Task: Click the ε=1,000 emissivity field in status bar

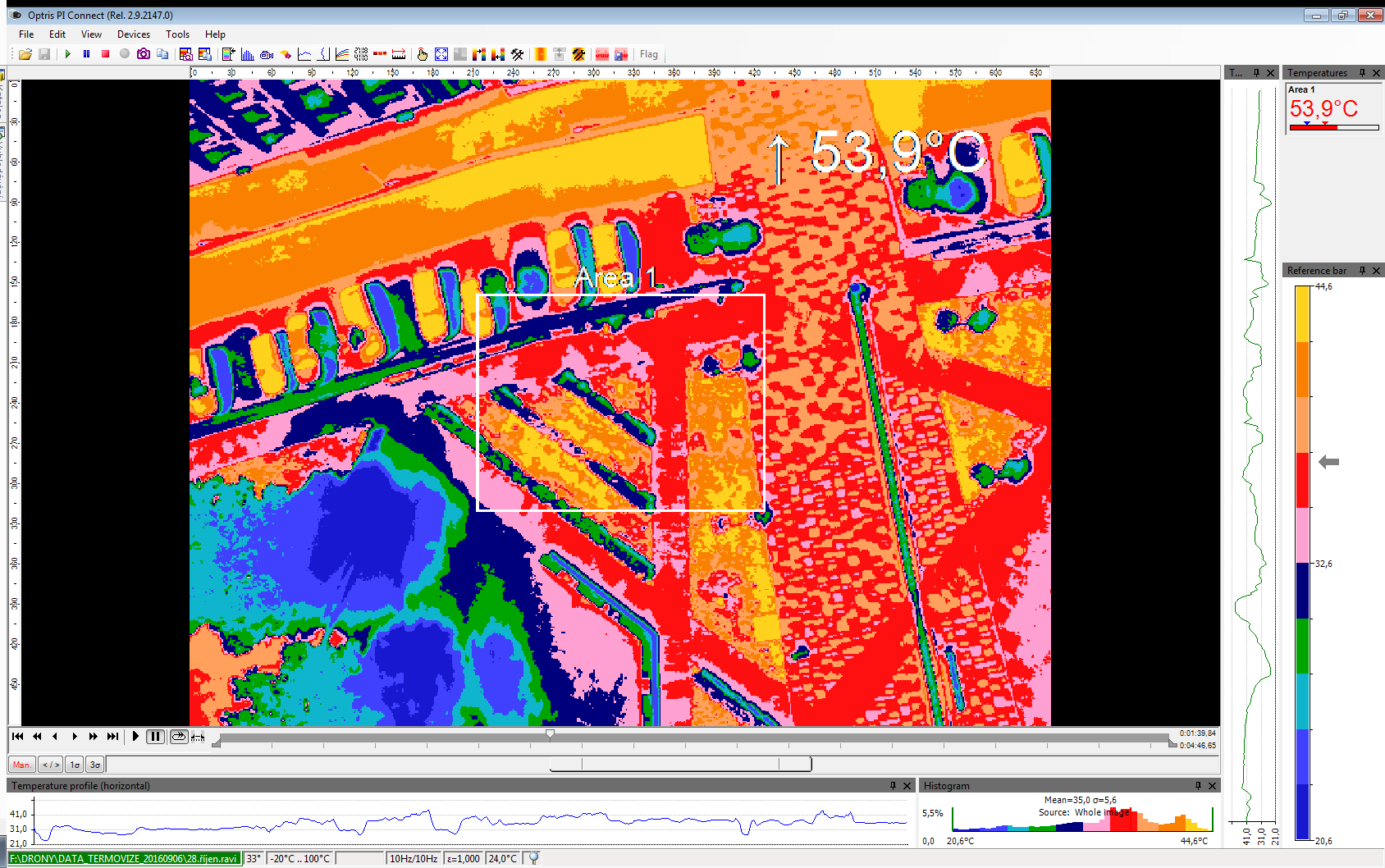Action: tap(464, 858)
